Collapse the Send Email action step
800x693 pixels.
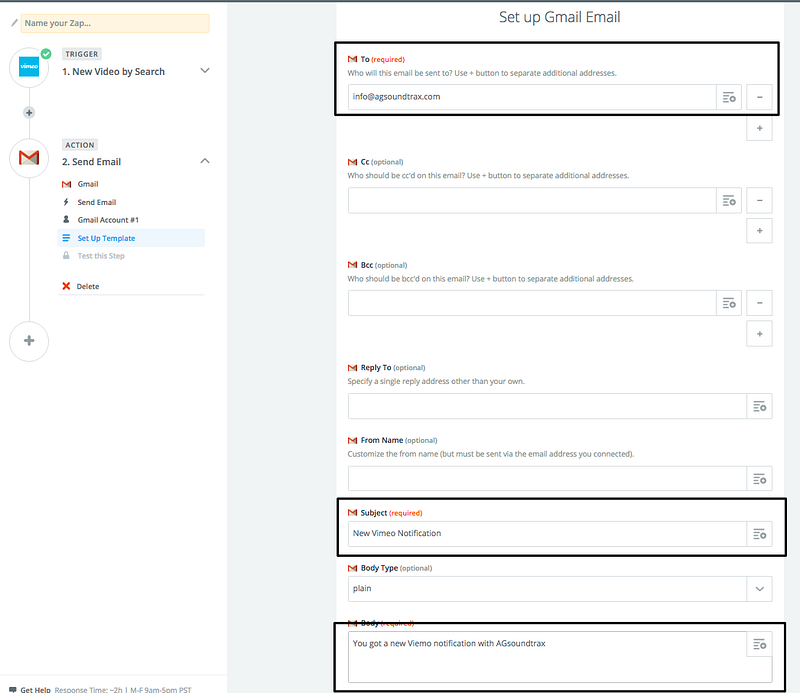(x=205, y=161)
